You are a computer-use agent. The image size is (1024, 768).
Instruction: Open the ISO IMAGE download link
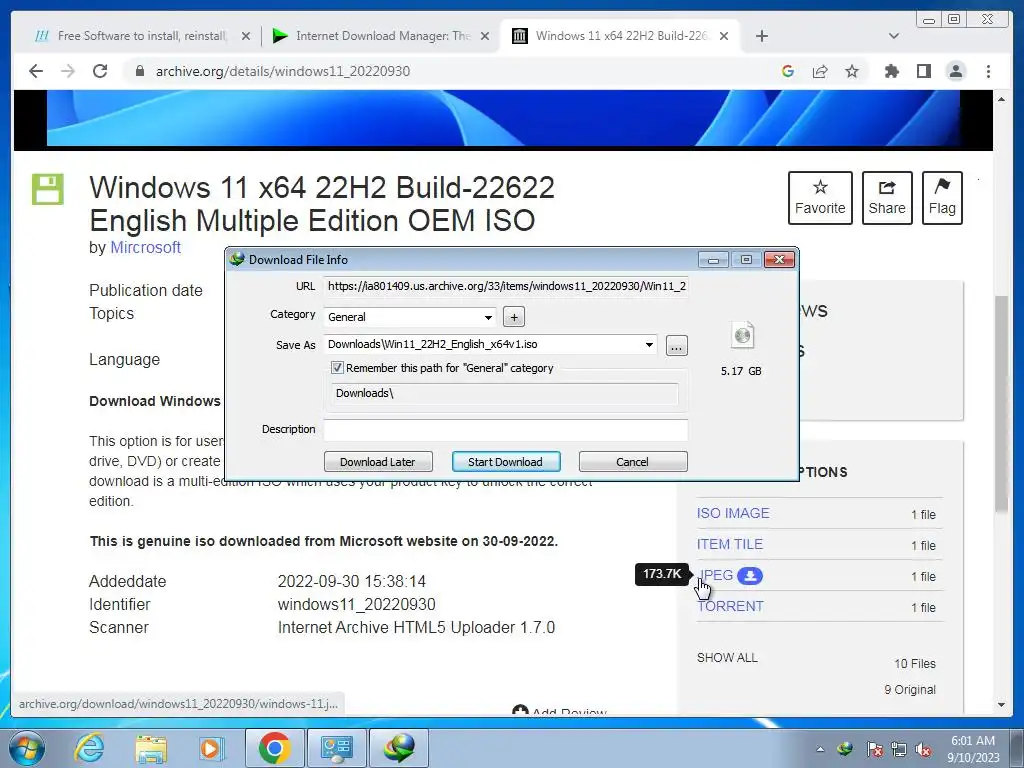coord(733,513)
